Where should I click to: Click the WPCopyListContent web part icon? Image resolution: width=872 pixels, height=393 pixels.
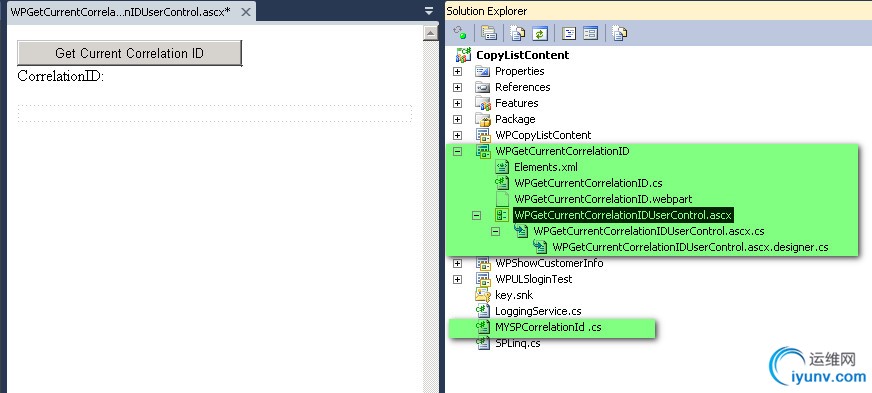click(482, 135)
